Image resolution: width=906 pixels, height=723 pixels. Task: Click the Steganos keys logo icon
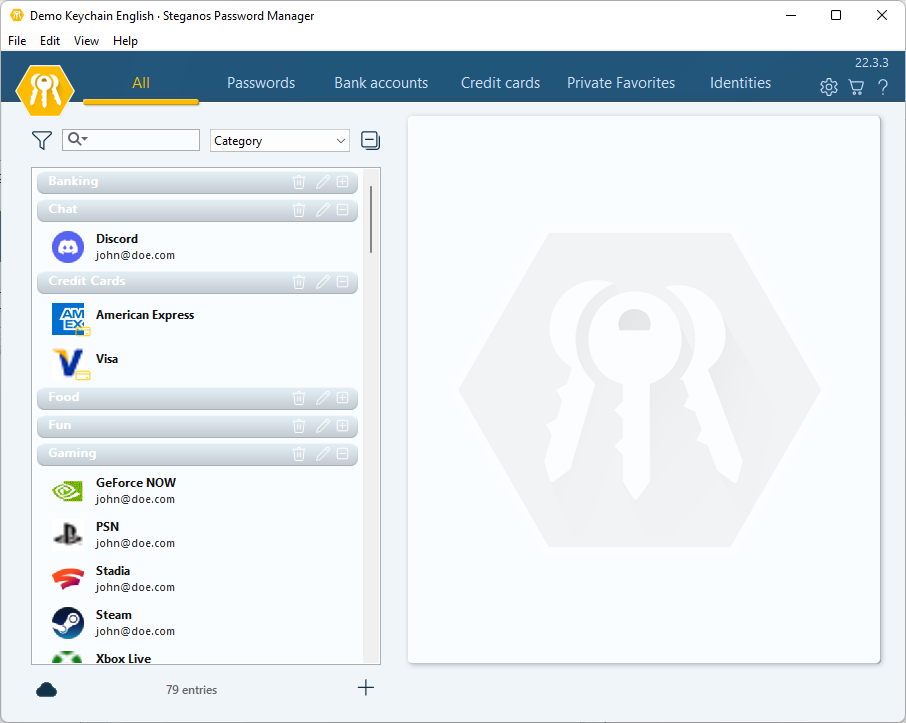point(45,90)
